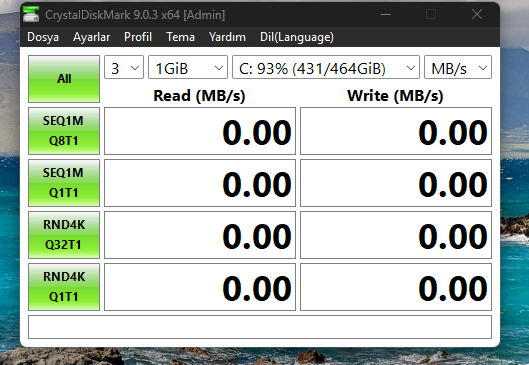Viewport: 529px width, 365px height.
Task: Click the RND4K Q1T1 read result value
Action: 200,287
